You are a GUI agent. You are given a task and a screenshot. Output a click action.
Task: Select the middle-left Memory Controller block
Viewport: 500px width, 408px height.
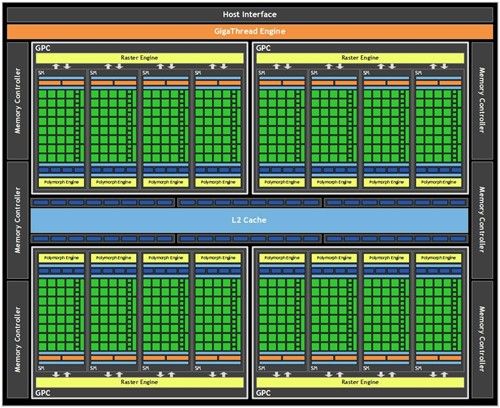pyautogui.click(x=18, y=220)
